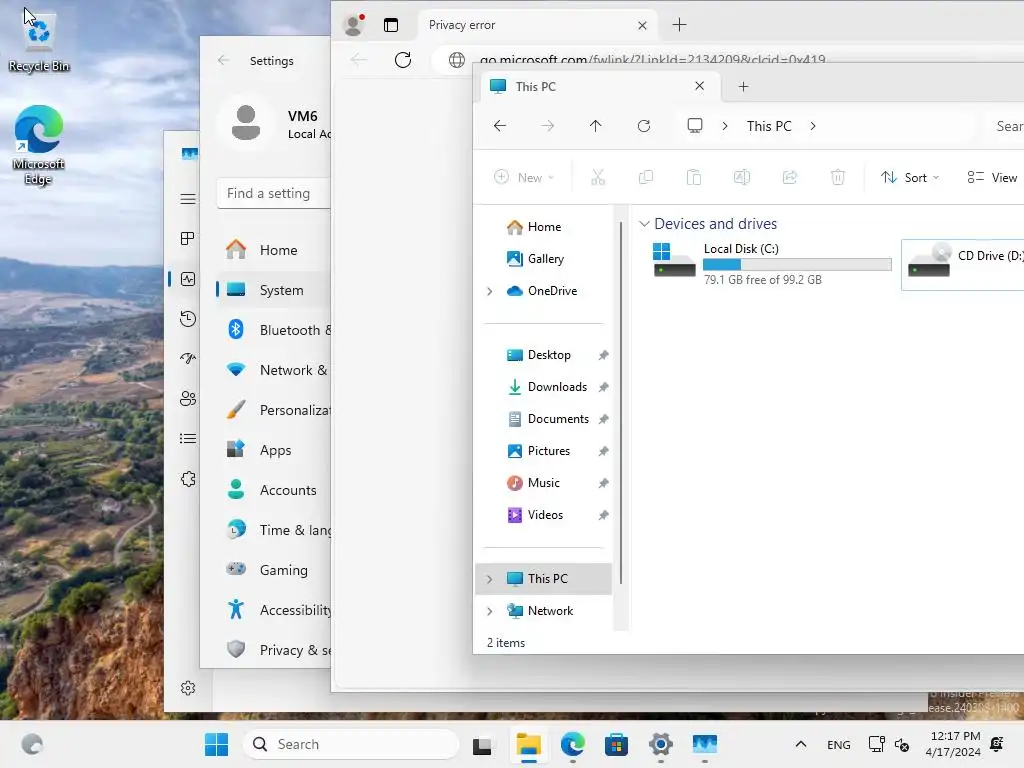1024x768 pixels.
Task: Click the Rename icon in File Explorer toolbar
Action: pos(742,177)
